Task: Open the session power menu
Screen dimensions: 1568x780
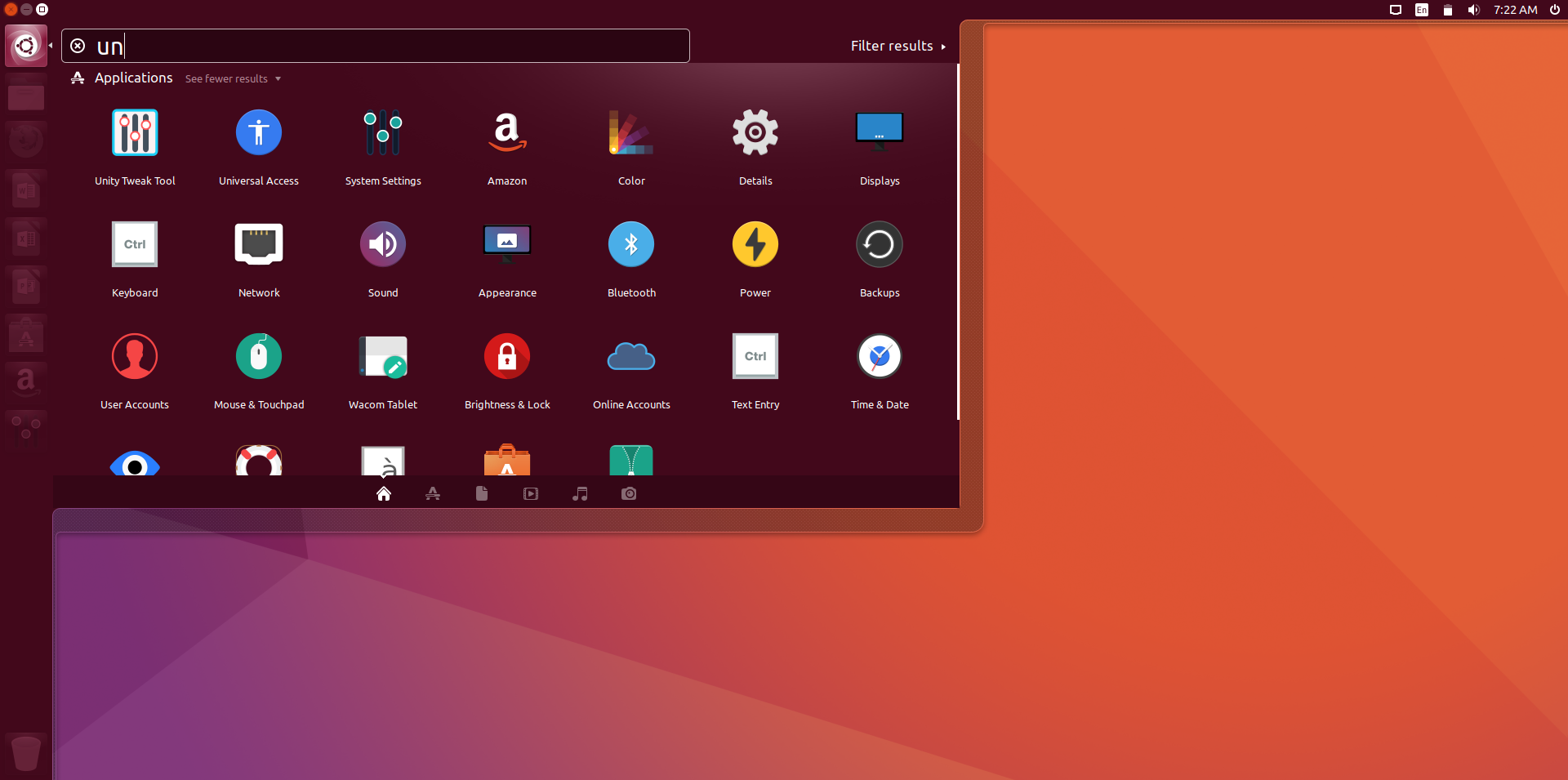Action: 1555,10
